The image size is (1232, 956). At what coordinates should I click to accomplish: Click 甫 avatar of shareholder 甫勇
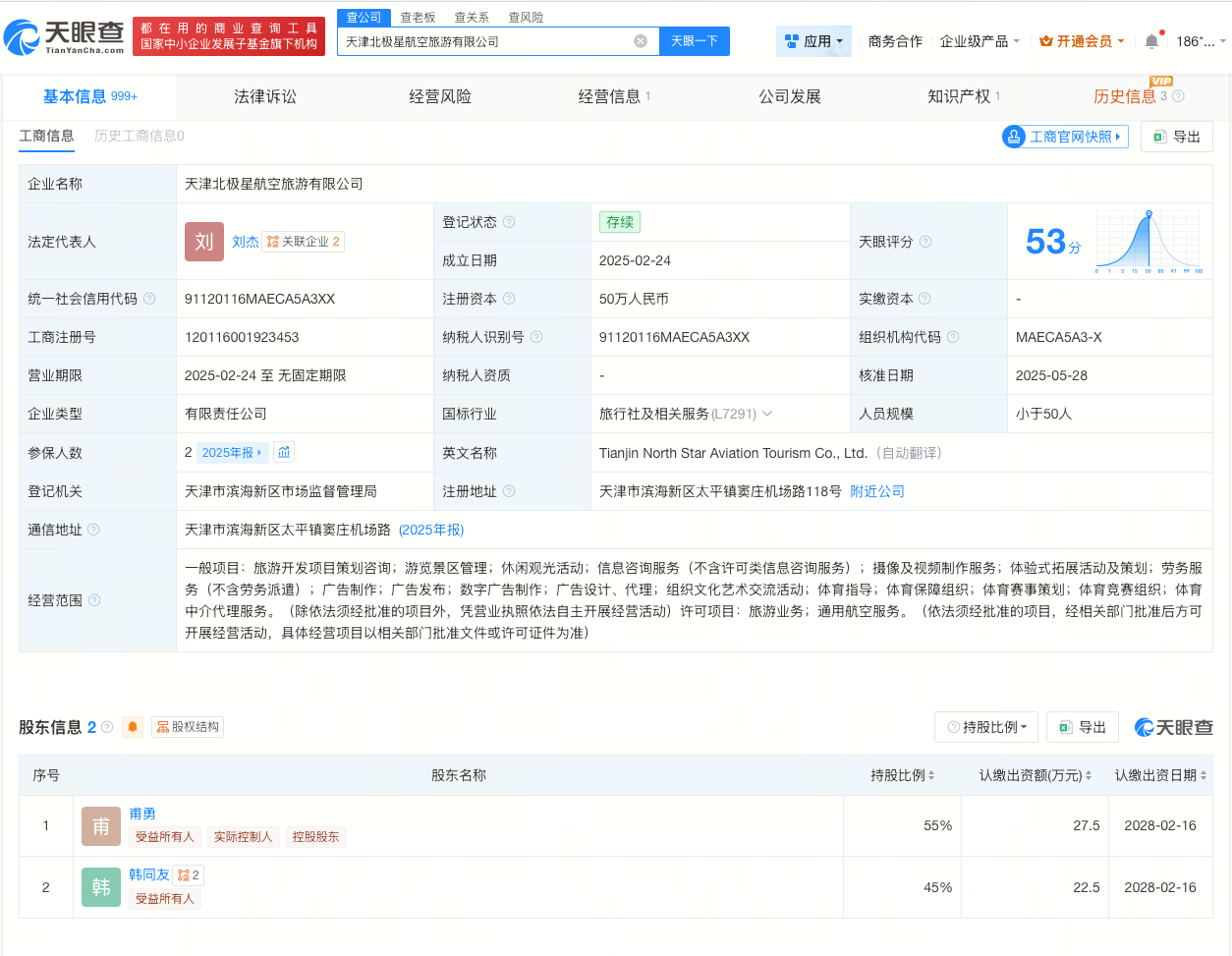click(101, 826)
